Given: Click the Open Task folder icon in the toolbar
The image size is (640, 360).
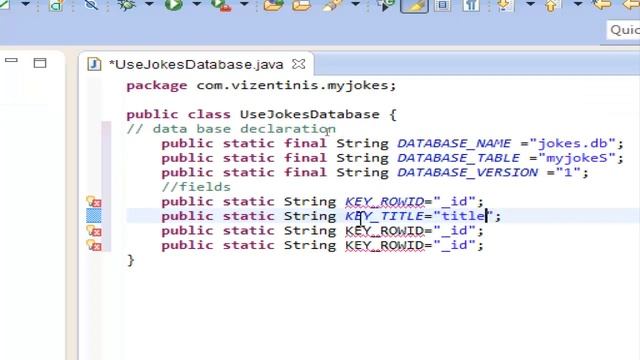Looking at the screenshot, I should (x=302, y=5).
